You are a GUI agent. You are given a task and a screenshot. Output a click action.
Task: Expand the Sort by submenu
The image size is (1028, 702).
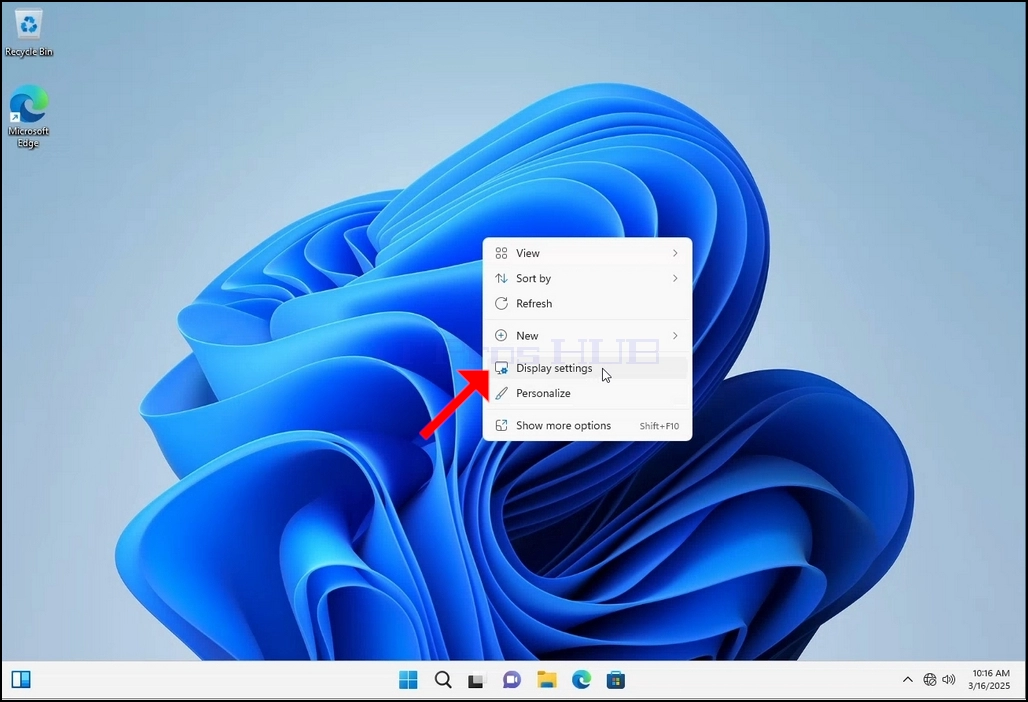(x=587, y=279)
